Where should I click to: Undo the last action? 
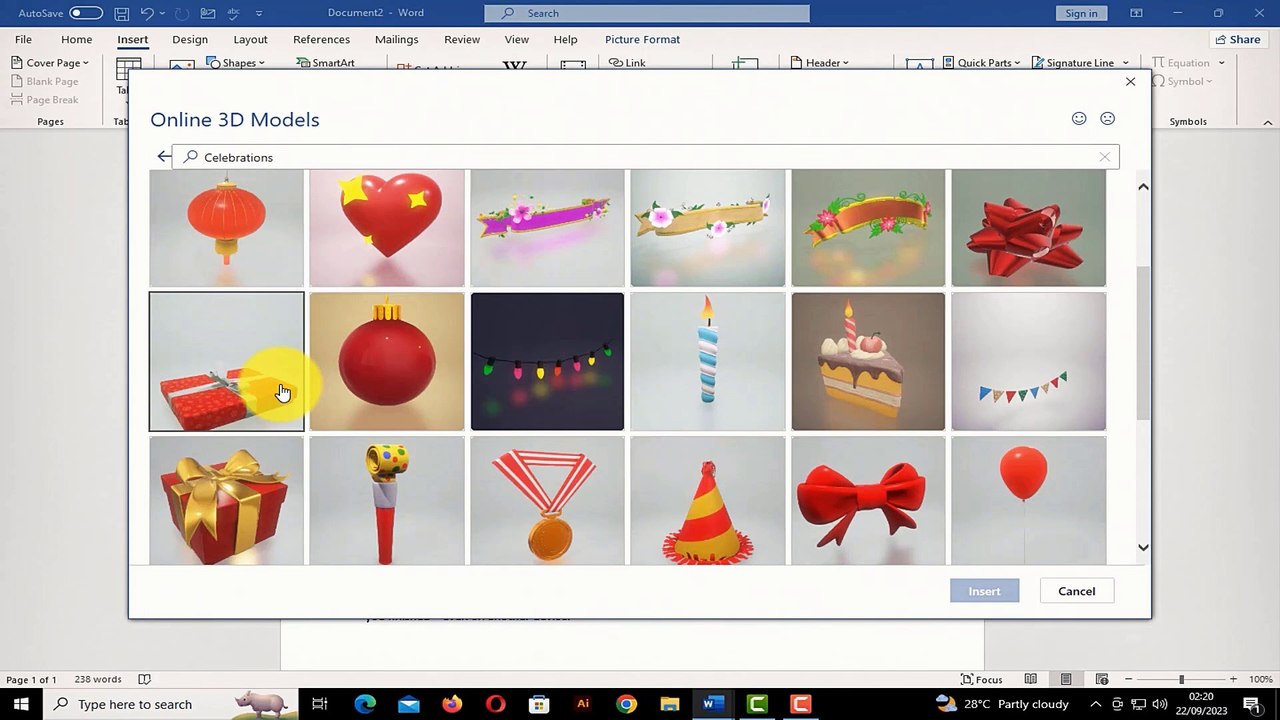(147, 13)
